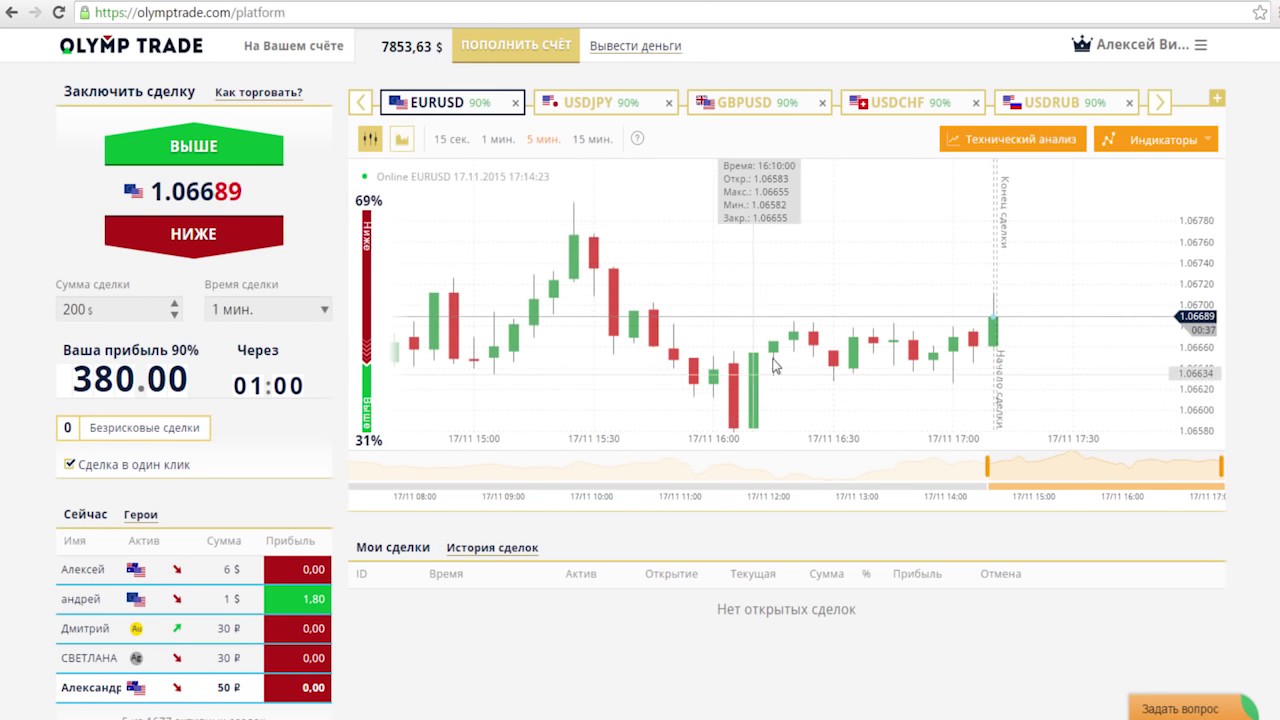This screenshot has height=720, width=1280.
Task: Open 'История сделок' tab
Action: click(492, 548)
